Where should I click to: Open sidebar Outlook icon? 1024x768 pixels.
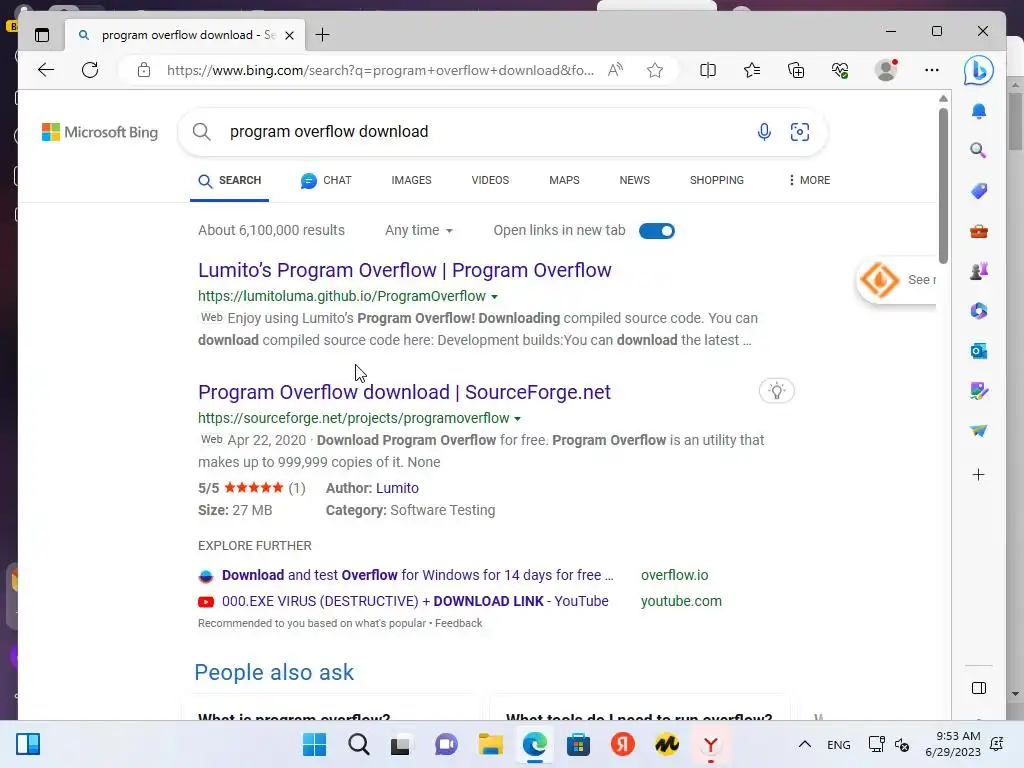978,351
